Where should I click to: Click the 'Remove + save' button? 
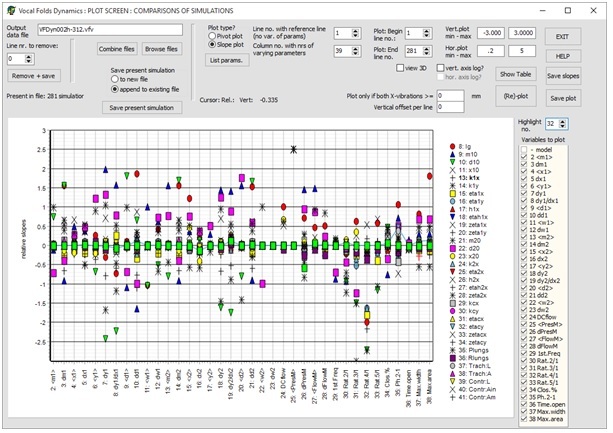(x=34, y=76)
